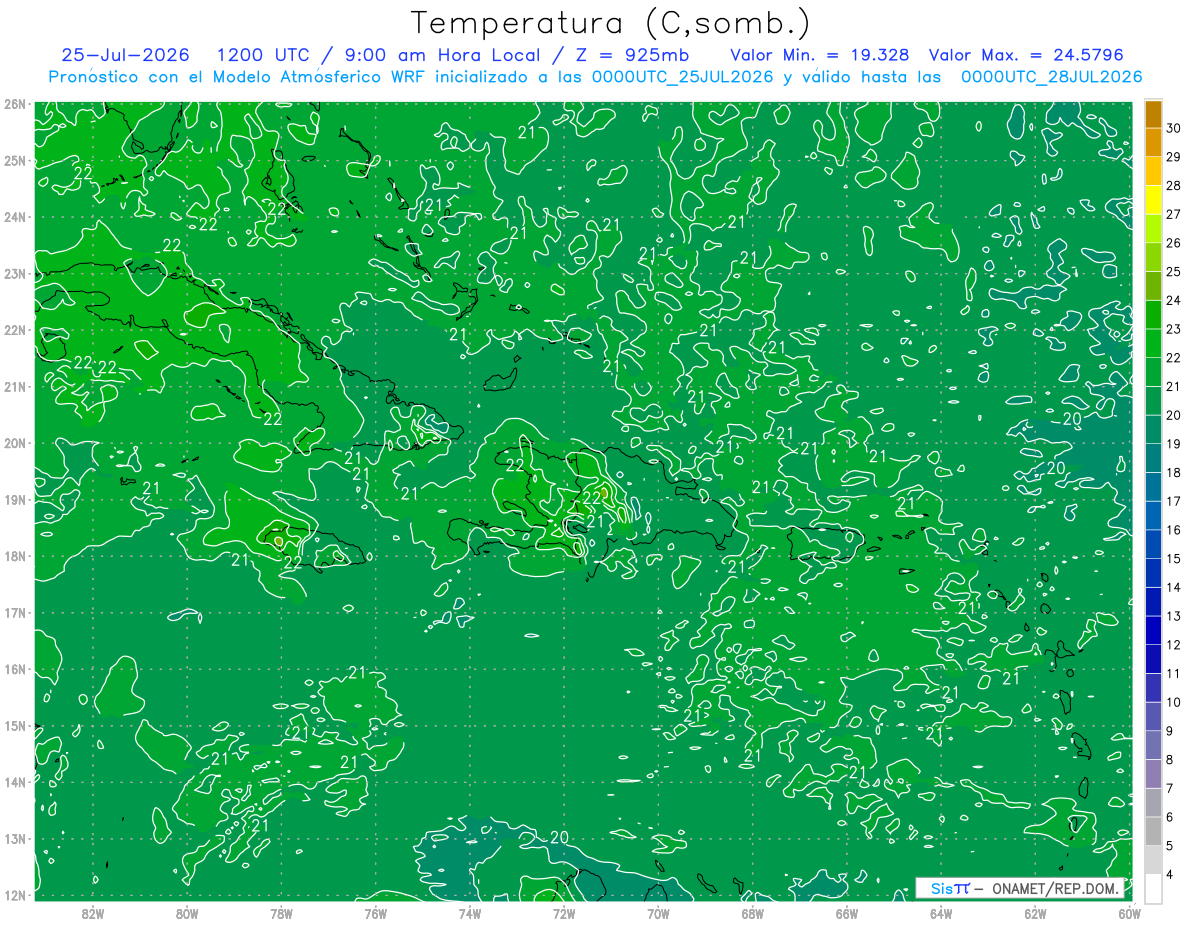
Task: Click the legend value '12'
Action: [x=1174, y=645]
